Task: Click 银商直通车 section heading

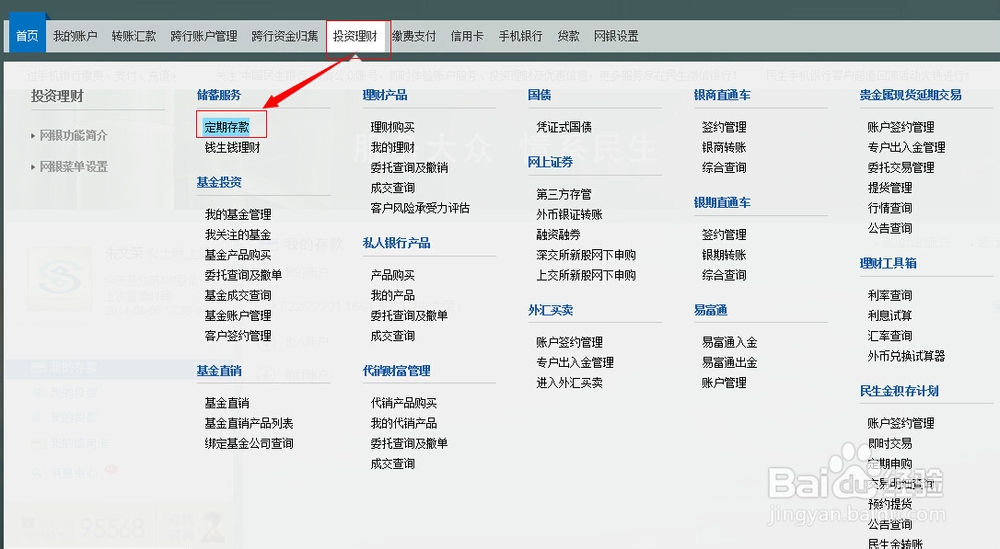Action: (722, 95)
